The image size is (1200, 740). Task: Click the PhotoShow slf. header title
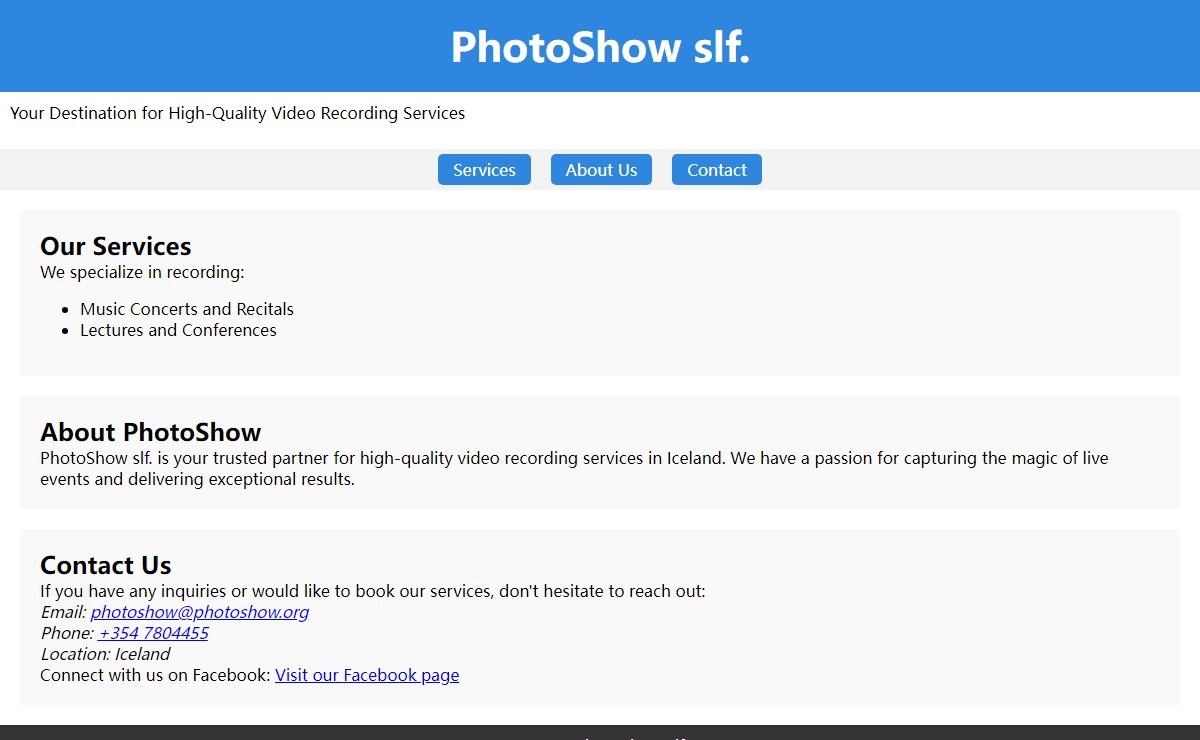[x=600, y=47]
